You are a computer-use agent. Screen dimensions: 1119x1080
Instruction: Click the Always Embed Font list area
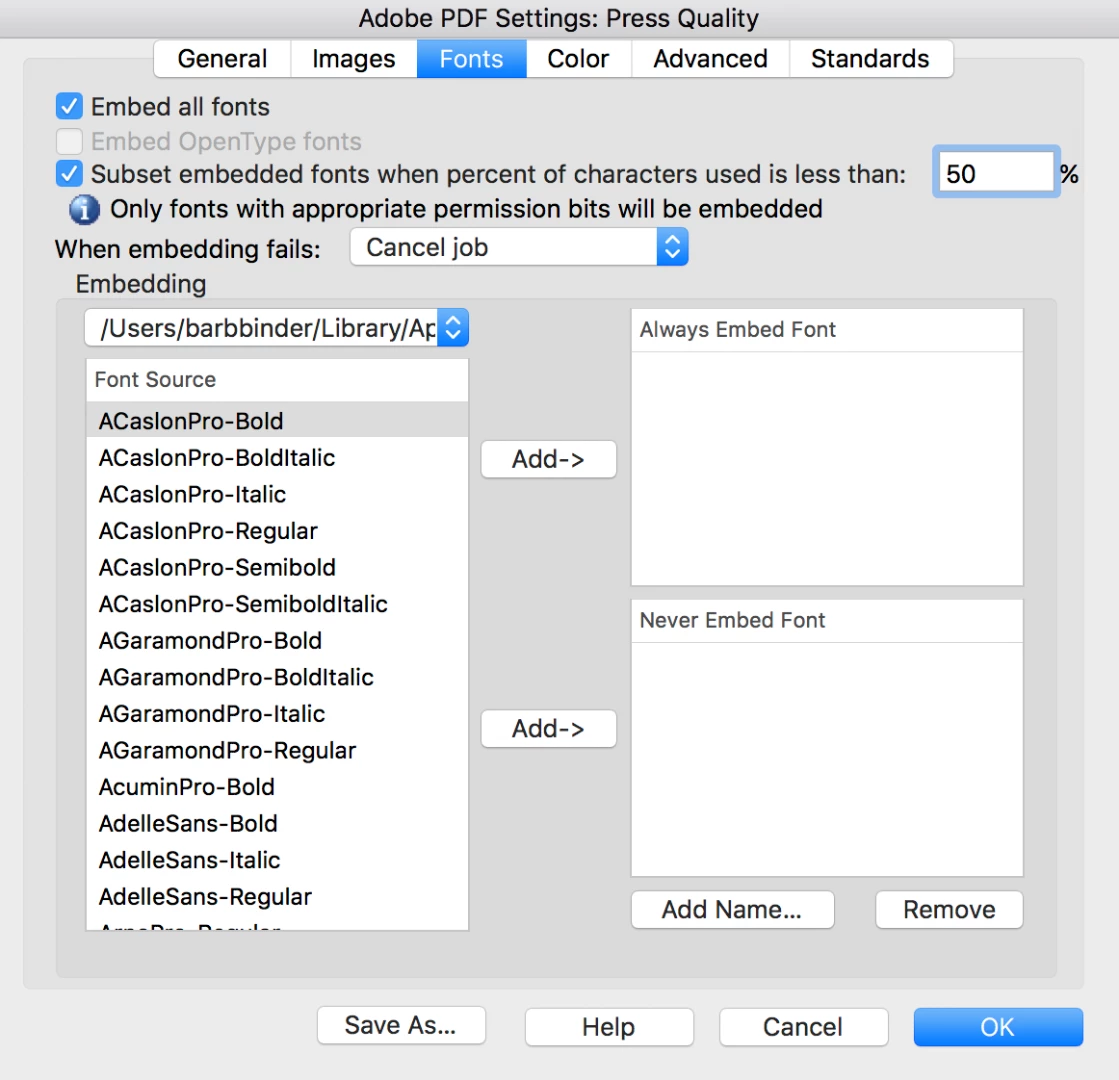pyautogui.click(x=827, y=468)
